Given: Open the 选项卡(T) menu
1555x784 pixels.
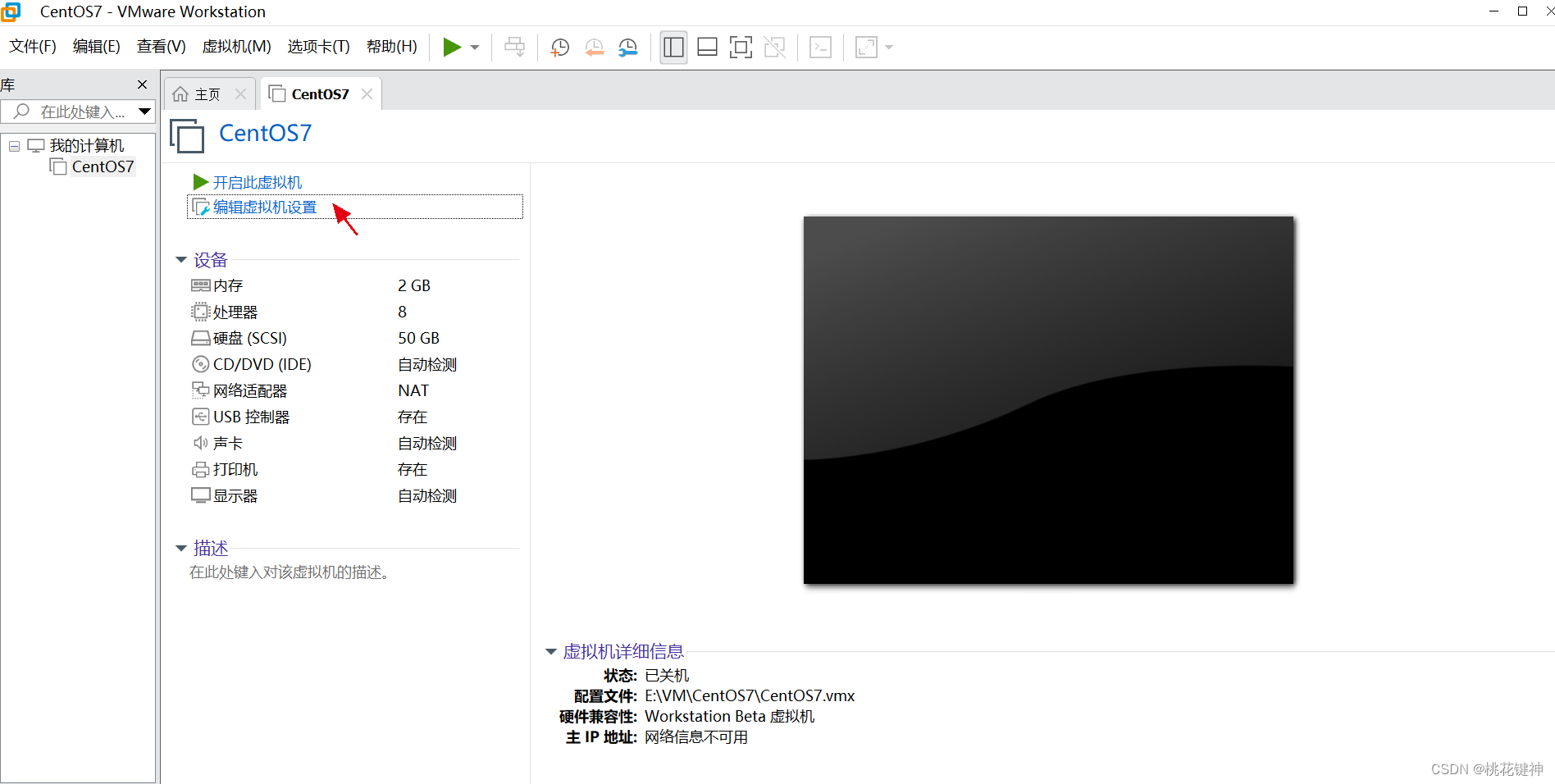Looking at the screenshot, I should 319,47.
